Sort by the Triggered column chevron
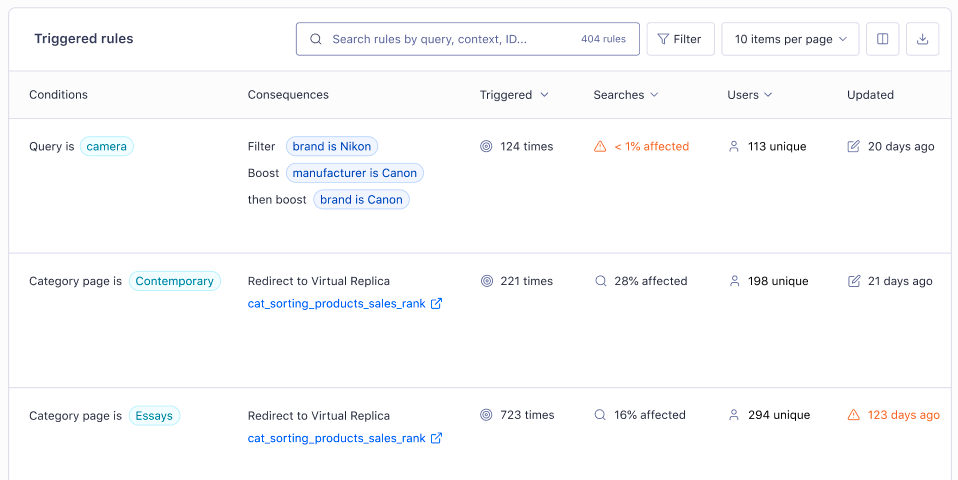Image resolution: width=958 pixels, height=480 pixels. click(544, 95)
